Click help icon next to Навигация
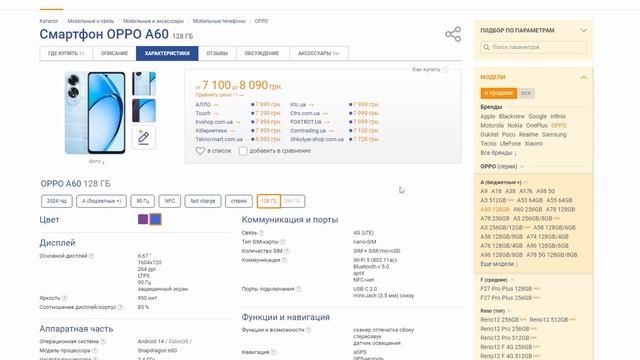The image size is (640, 360). click(x=273, y=352)
